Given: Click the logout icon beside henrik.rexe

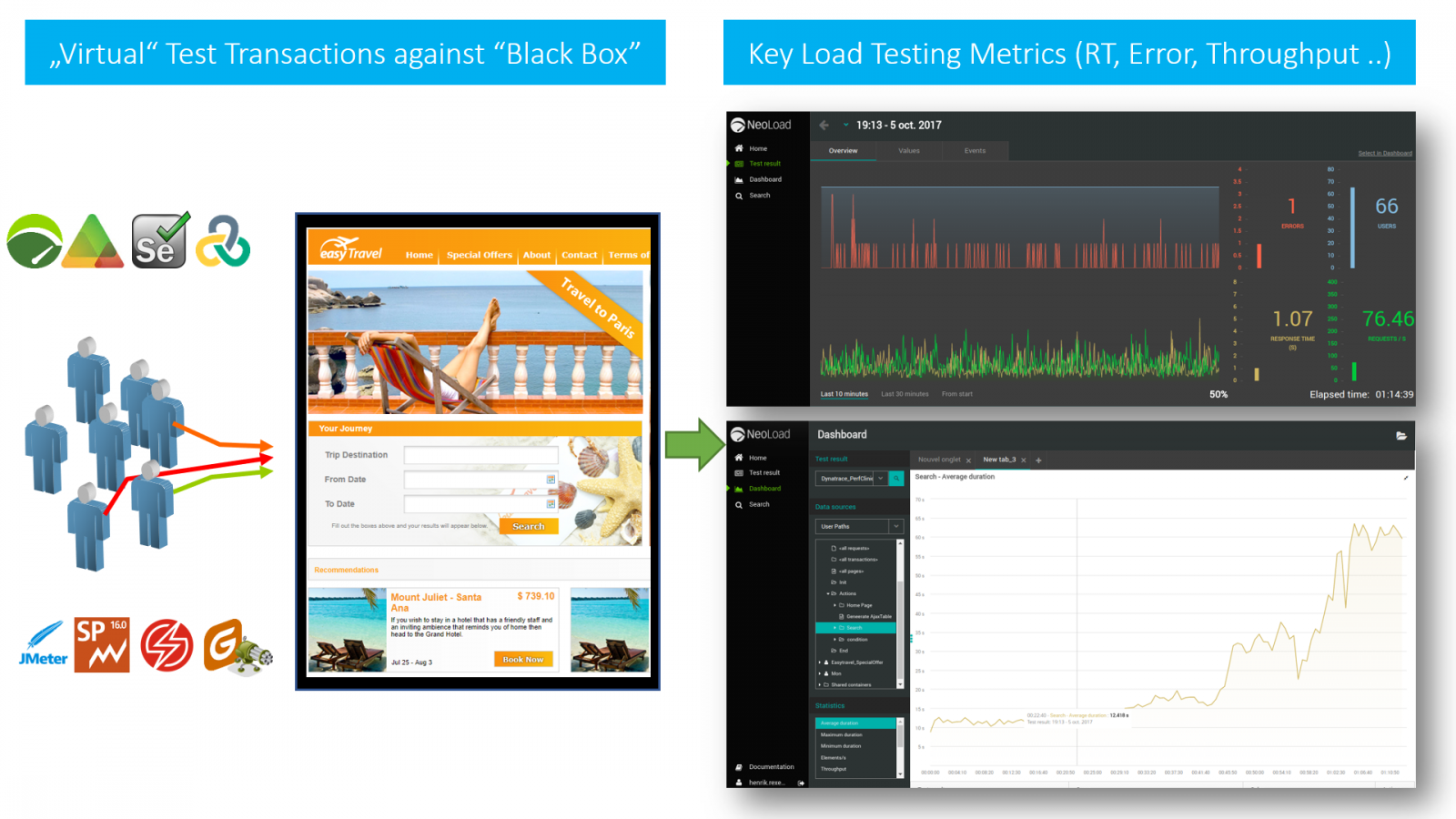Looking at the screenshot, I should 800,782.
